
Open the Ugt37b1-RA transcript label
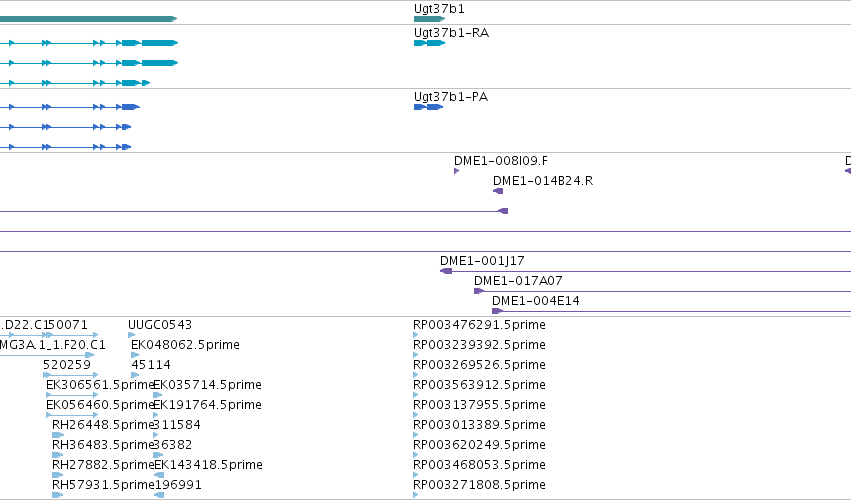(x=452, y=33)
